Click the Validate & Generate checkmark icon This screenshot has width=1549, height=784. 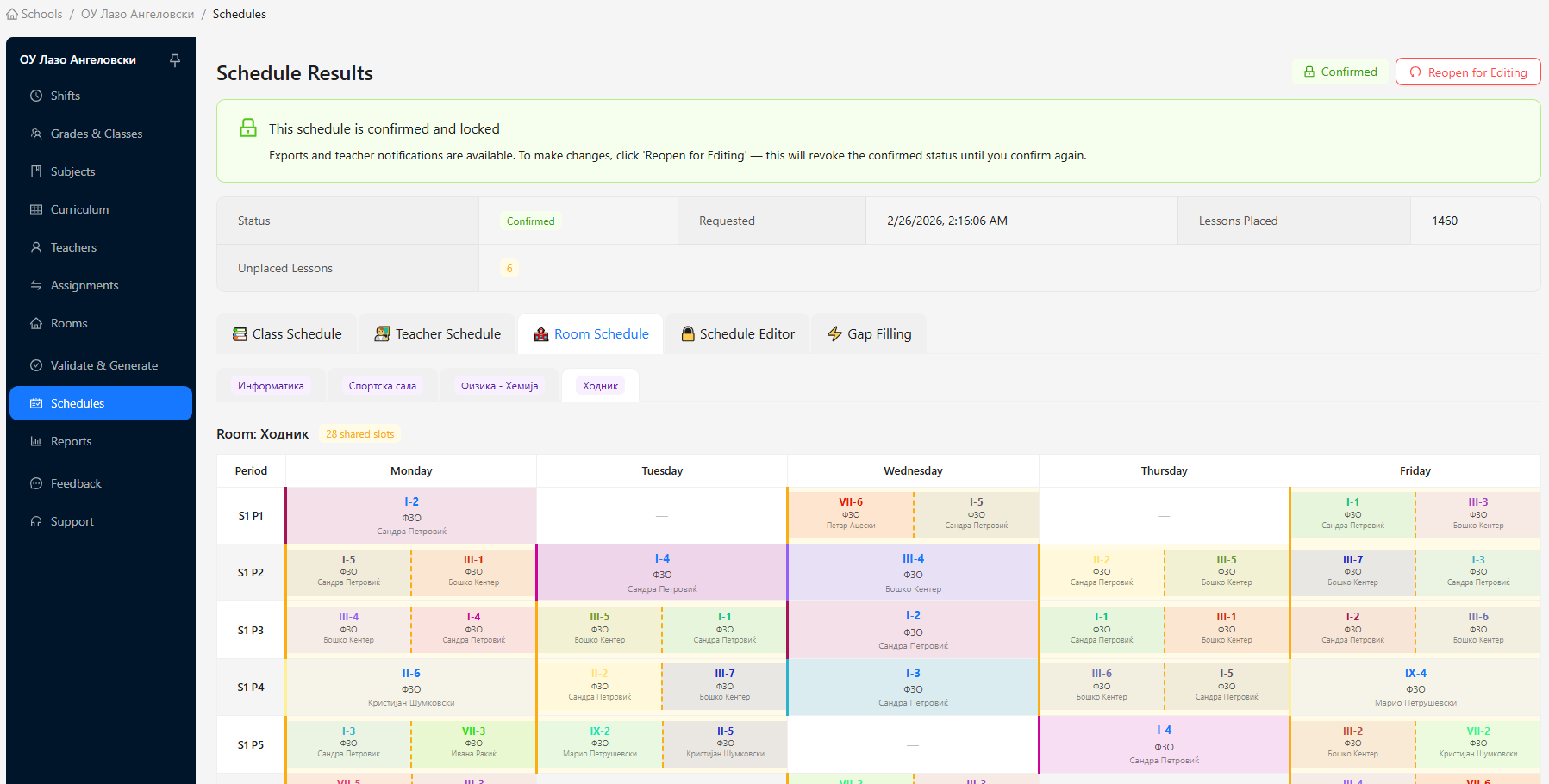pos(36,365)
